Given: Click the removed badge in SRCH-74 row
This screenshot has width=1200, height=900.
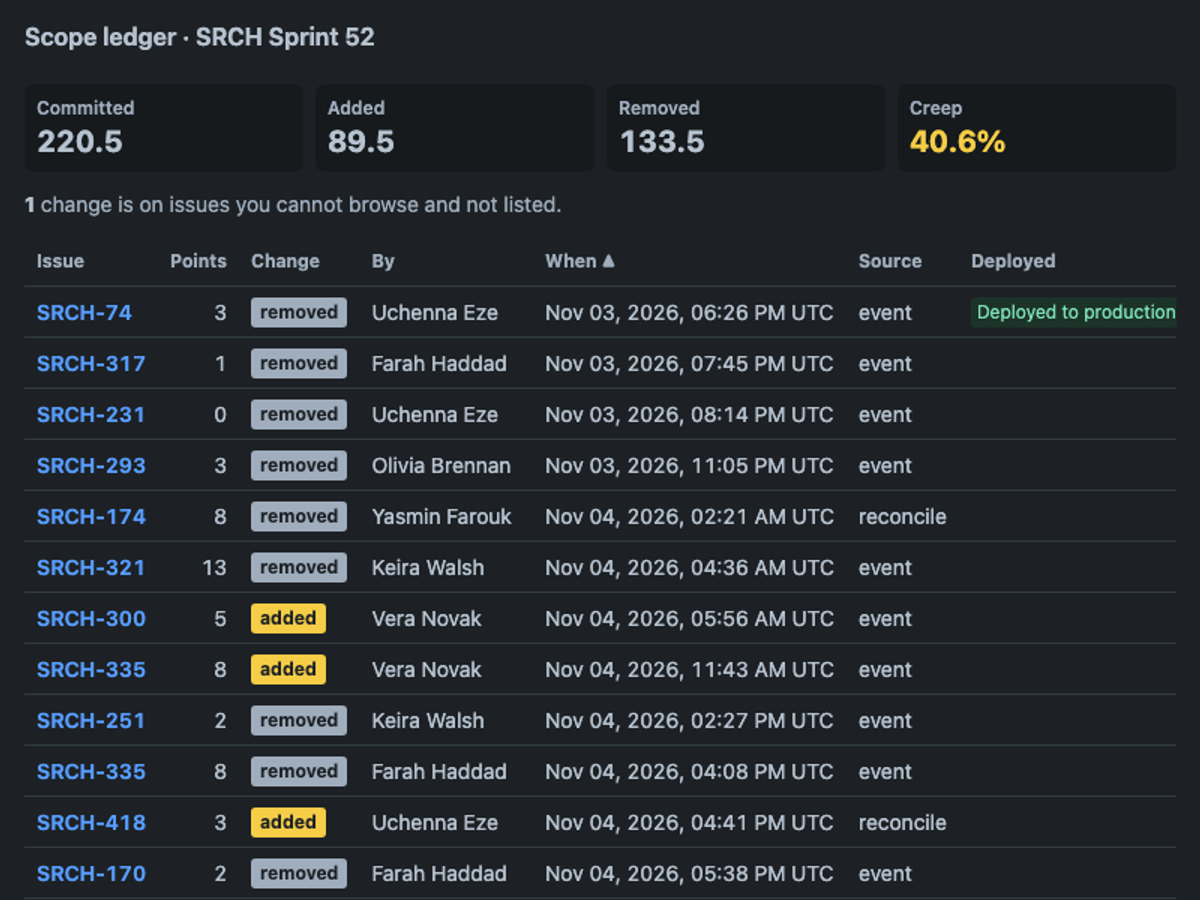Looking at the screenshot, I should coord(299,312).
